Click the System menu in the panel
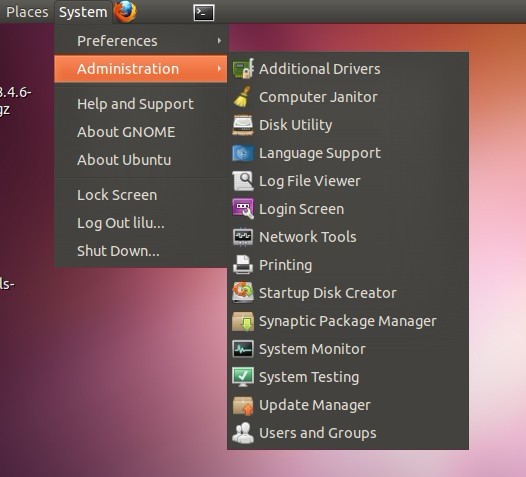Viewport: 526px width, 477px height. point(83,12)
